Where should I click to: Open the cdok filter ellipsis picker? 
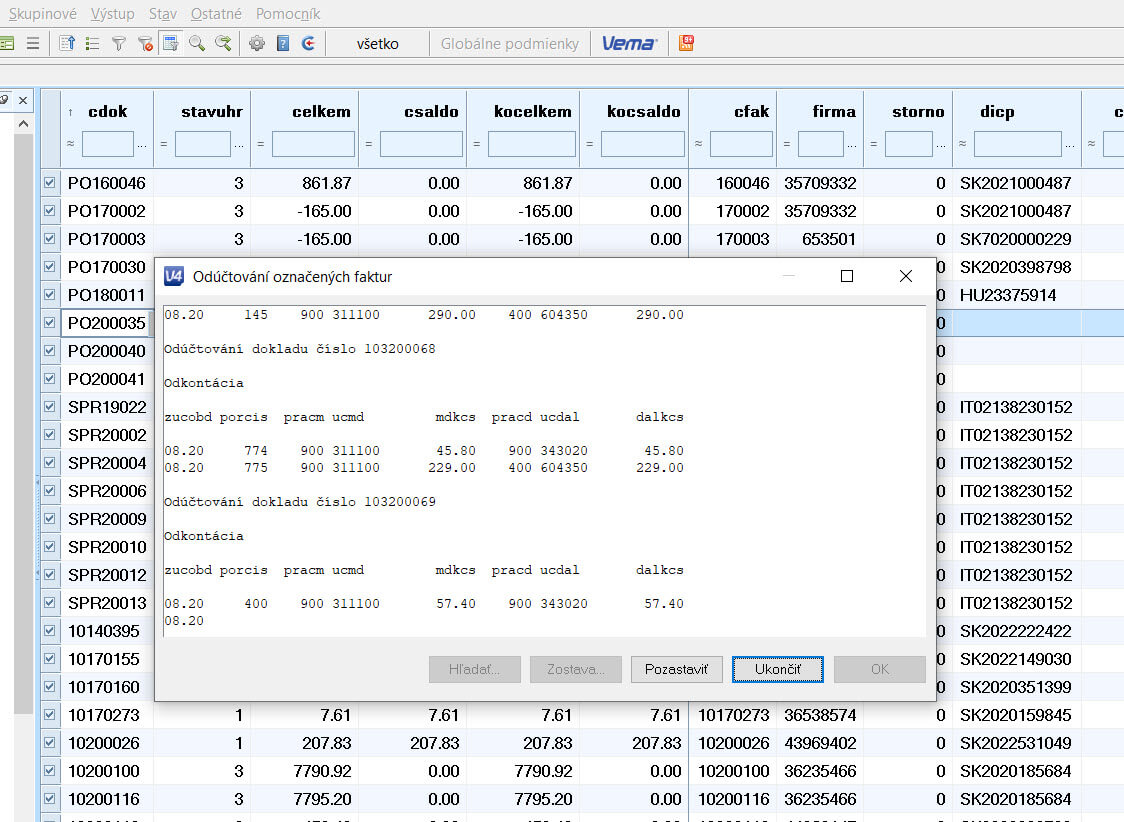pos(142,145)
